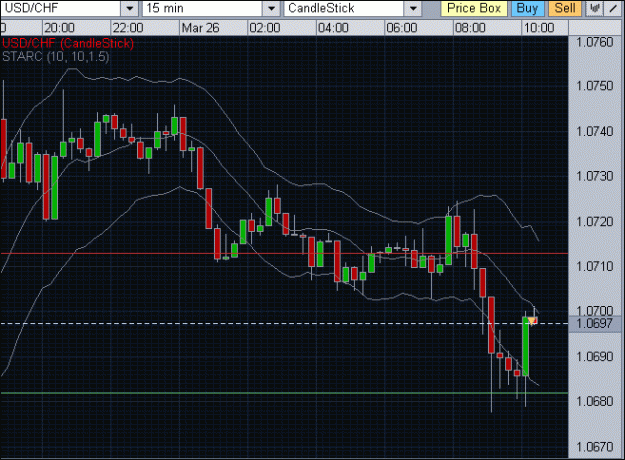Click the 06:00 time axis label
The height and width of the screenshot is (460, 625).
(402, 28)
